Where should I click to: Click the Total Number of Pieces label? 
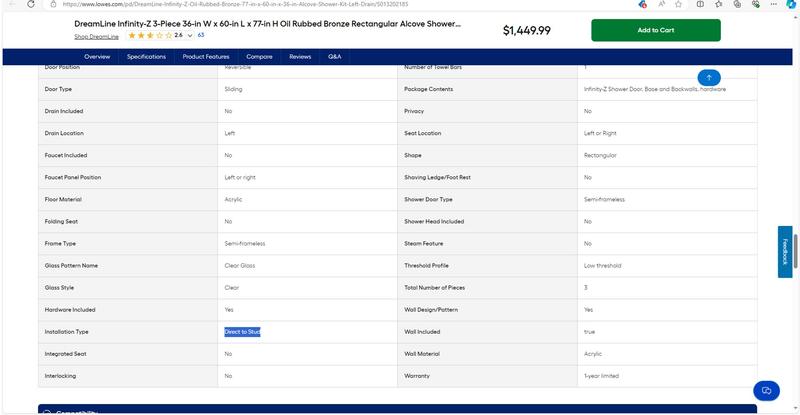434,287
